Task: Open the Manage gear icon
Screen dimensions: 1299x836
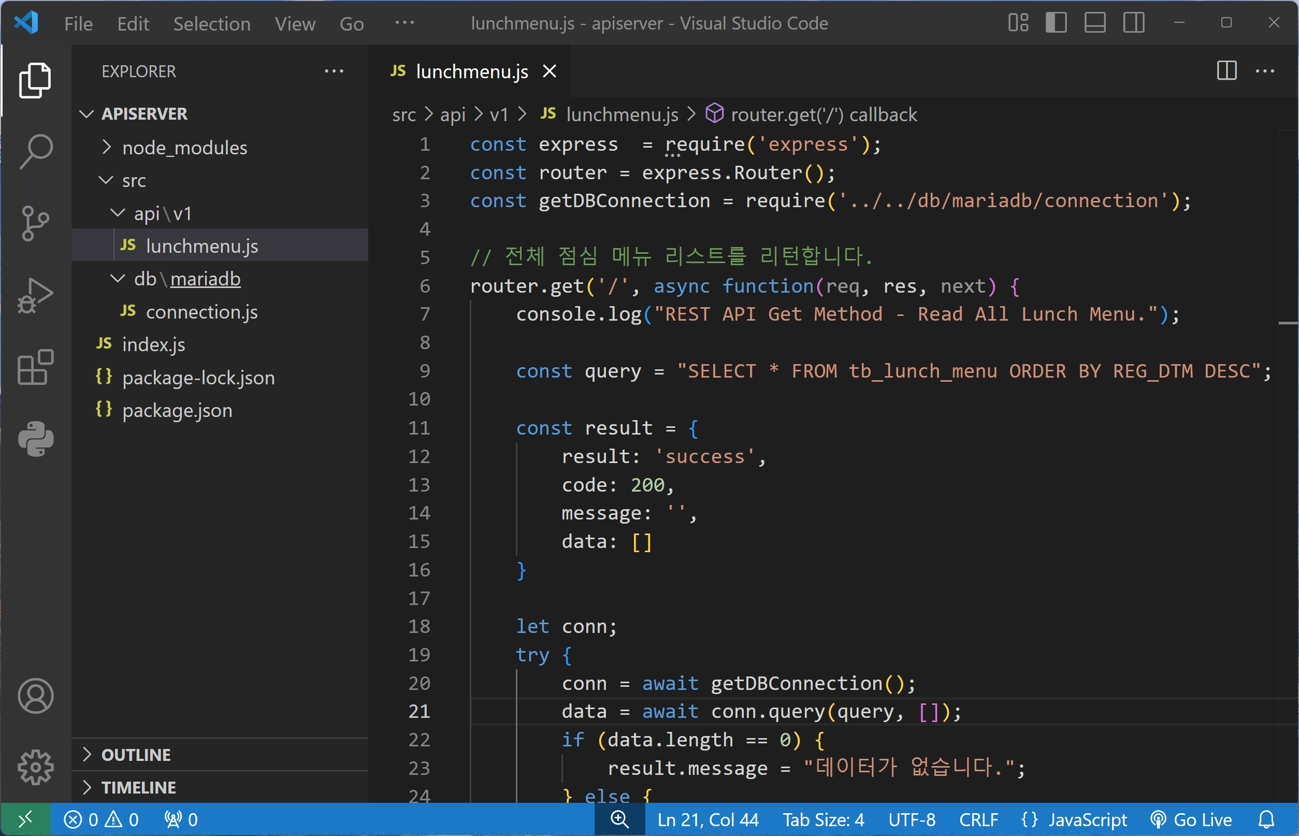Action: 35,767
